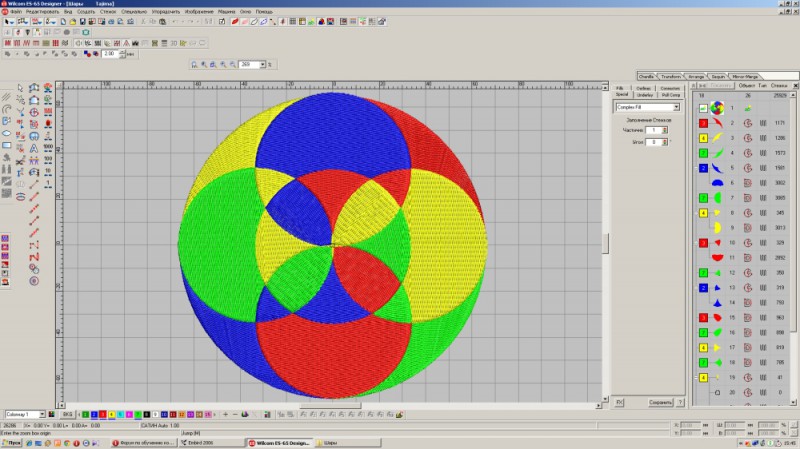Collapse the tree node at object 8
Viewport: 800px width, 449px height.
[696, 213]
